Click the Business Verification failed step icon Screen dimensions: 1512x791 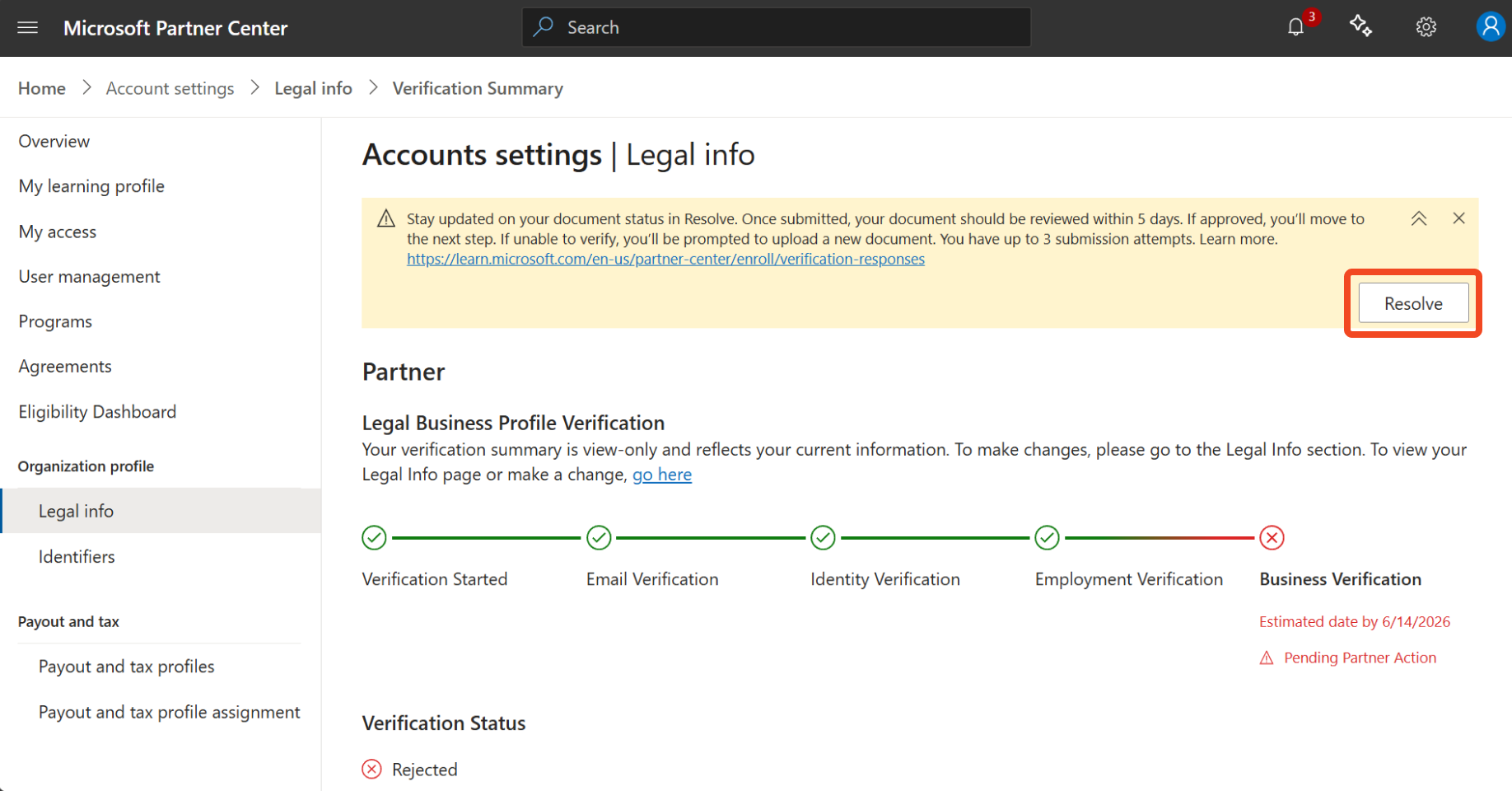(1272, 538)
